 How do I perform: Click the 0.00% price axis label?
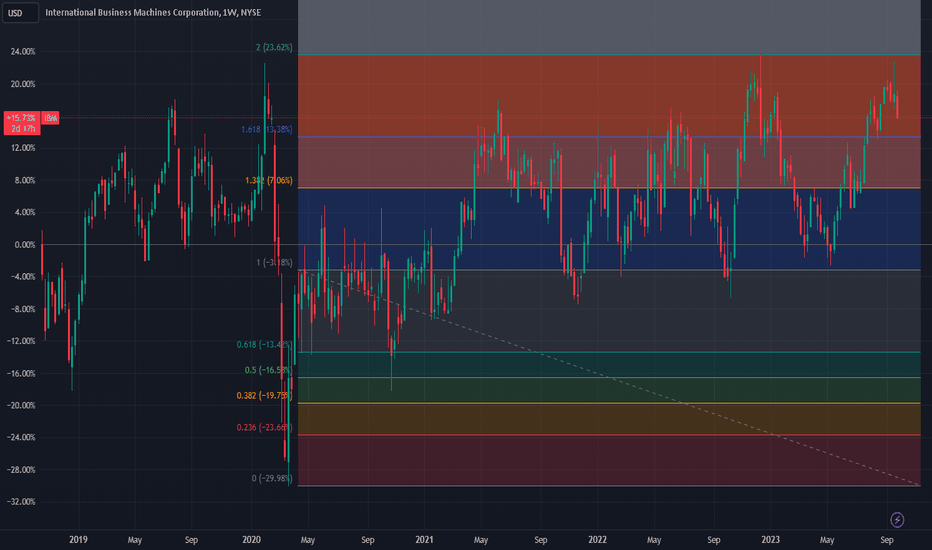coord(24,245)
